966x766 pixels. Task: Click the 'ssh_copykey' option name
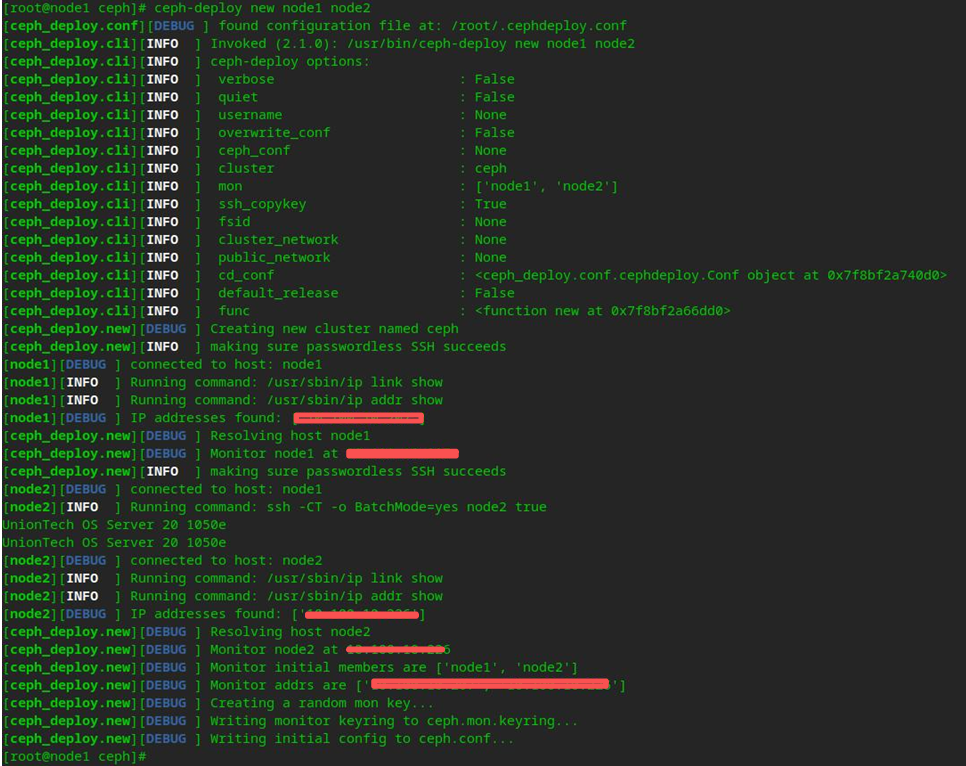click(262, 205)
